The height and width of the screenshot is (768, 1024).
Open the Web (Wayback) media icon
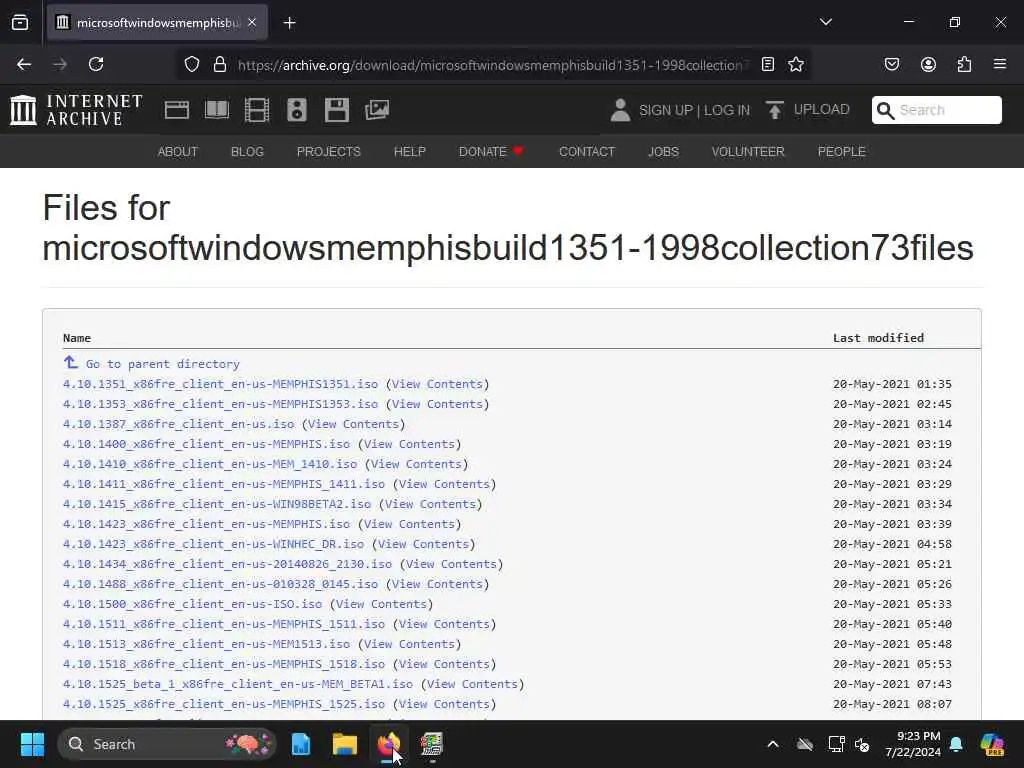pyautogui.click(x=177, y=110)
